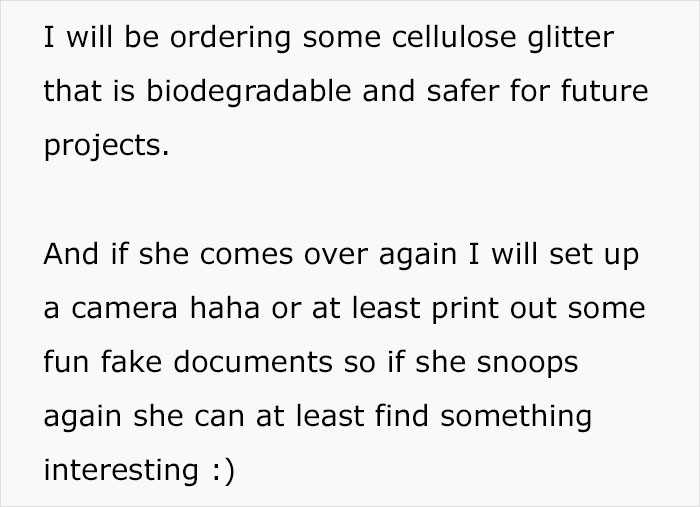Viewport: 700px width, 507px height.
Task: Click the word "ordering" in first line
Action: [x=230, y=39]
